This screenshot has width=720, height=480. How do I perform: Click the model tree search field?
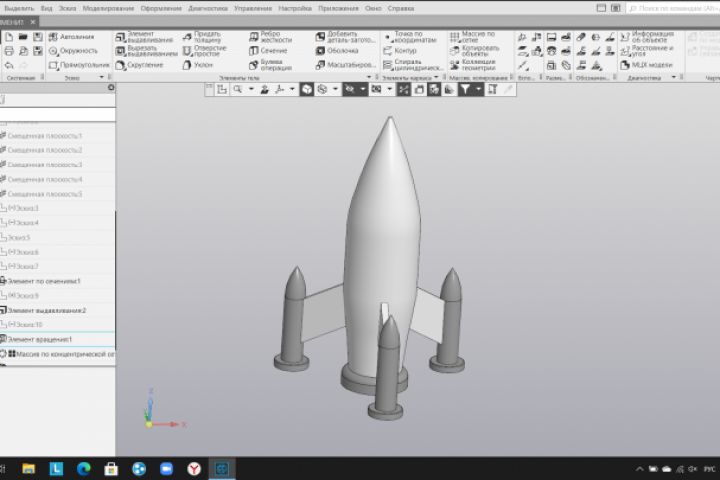tap(57, 114)
